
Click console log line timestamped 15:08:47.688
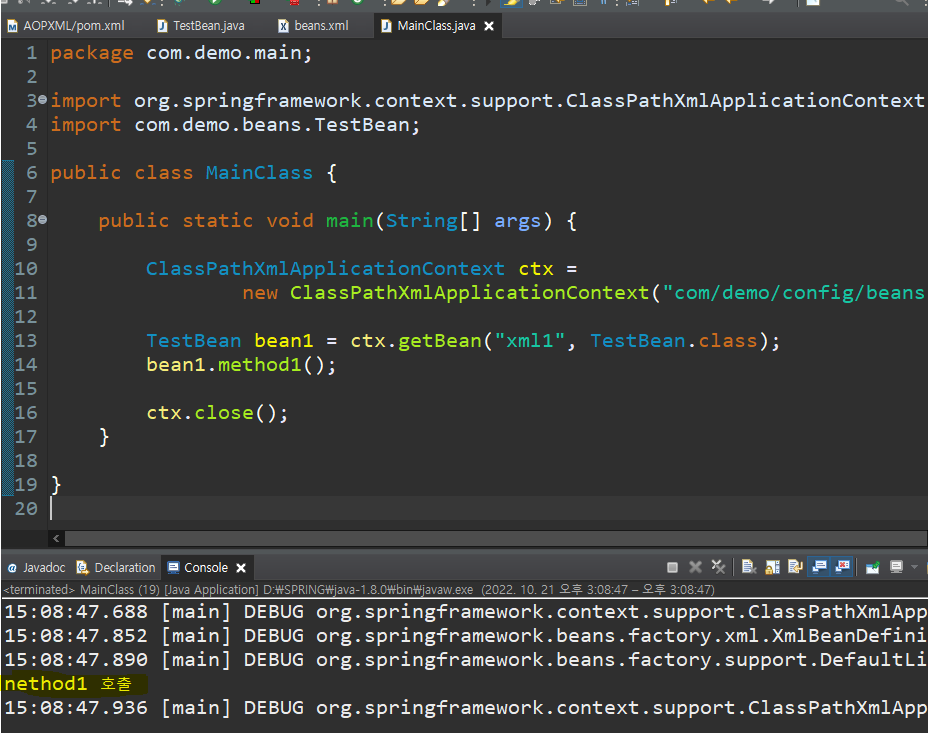[x=465, y=612]
